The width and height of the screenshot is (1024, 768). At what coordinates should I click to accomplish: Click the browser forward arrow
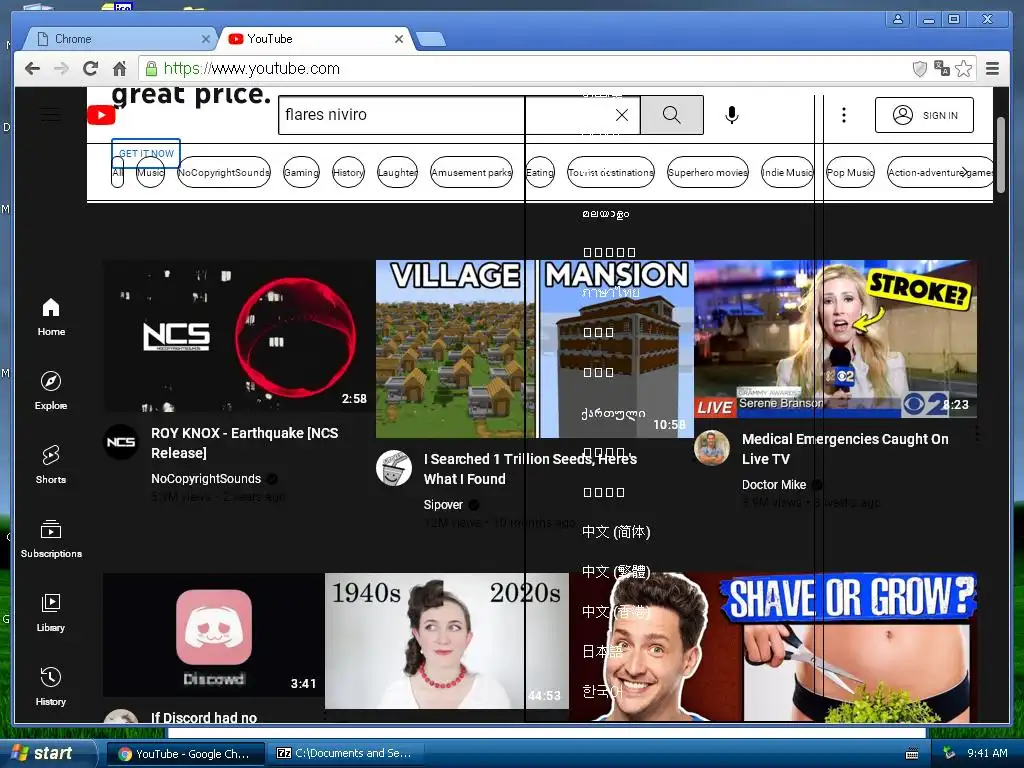[61, 69]
